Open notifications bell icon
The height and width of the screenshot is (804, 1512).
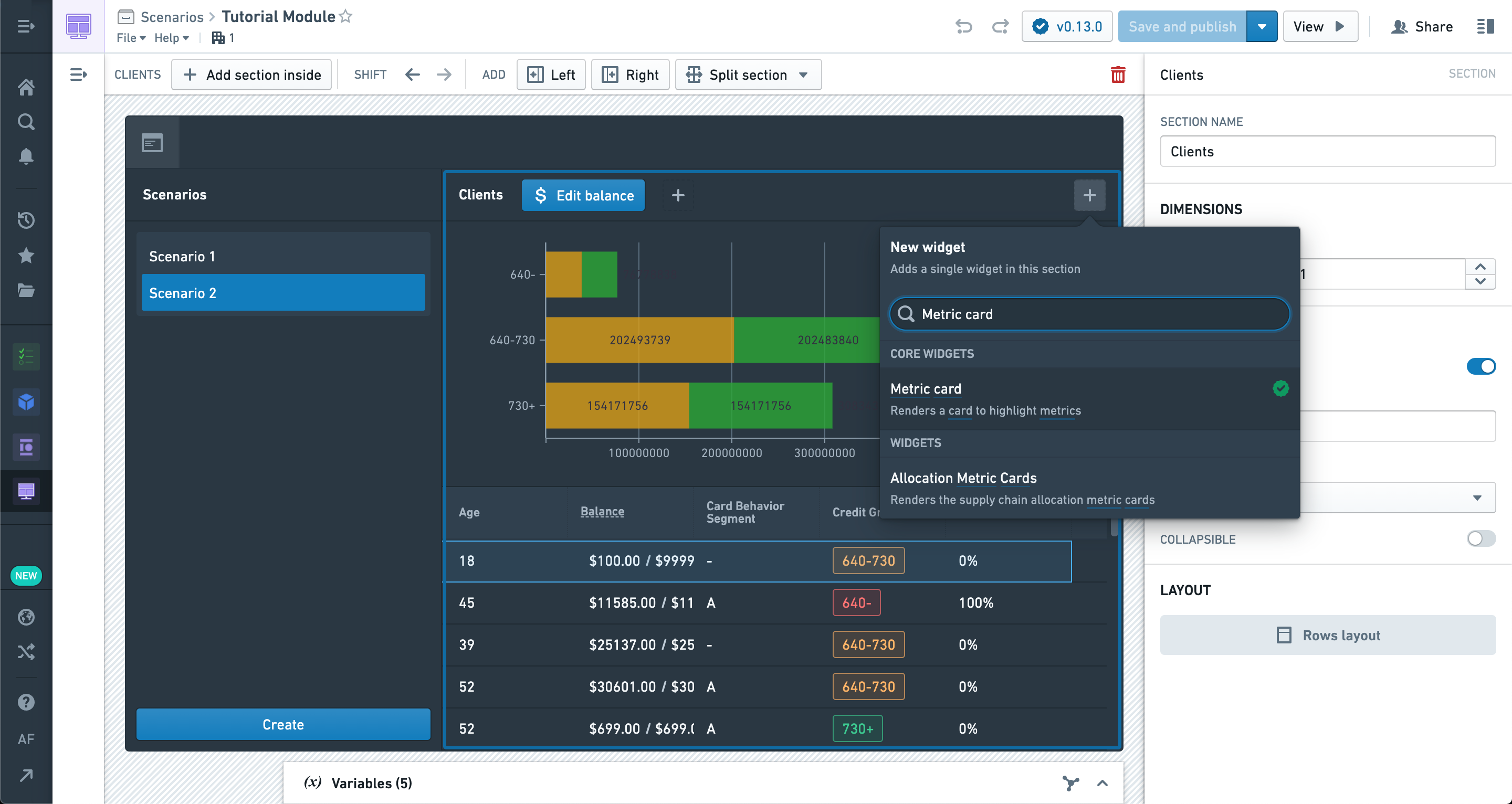[x=26, y=156]
